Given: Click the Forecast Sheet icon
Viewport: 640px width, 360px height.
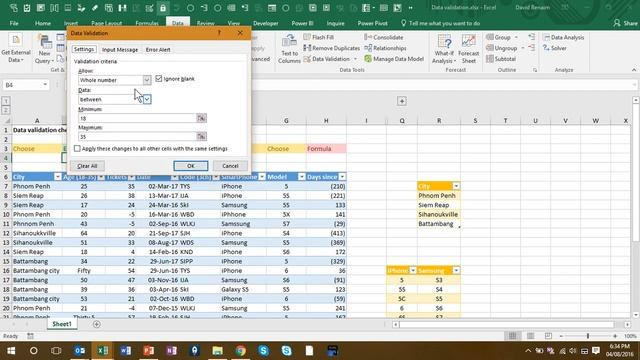Looking at the screenshot, I should pos(469,49).
